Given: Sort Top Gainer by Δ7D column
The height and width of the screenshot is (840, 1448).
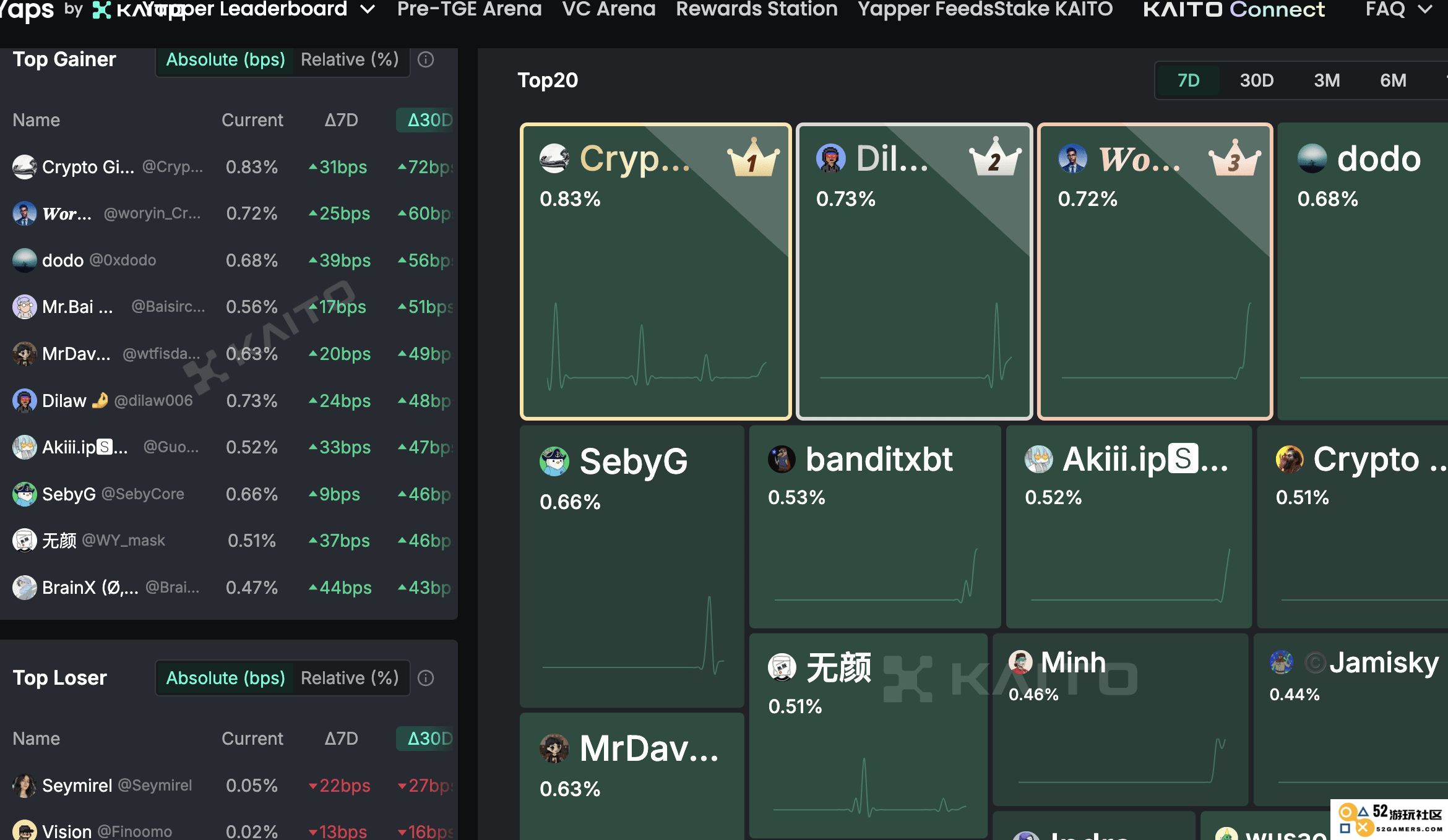Looking at the screenshot, I should tap(341, 120).
